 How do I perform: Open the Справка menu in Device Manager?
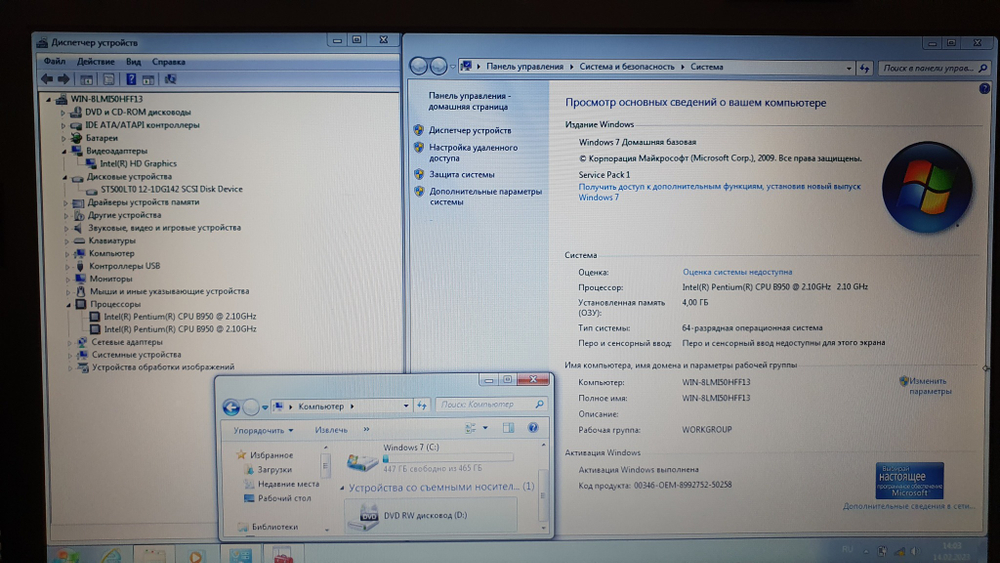point(168,62)
